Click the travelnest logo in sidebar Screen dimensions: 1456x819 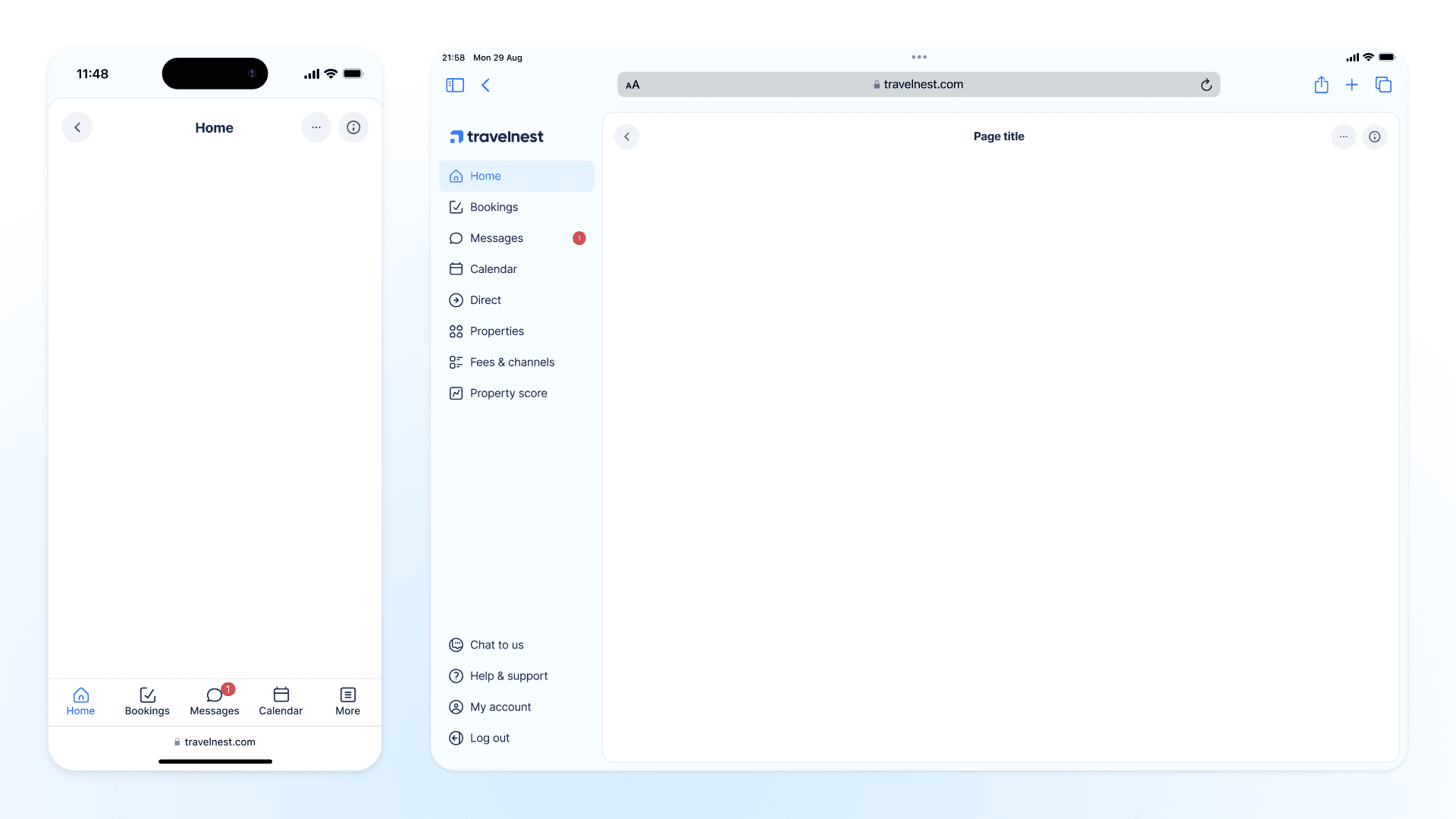tap(497, 136)
